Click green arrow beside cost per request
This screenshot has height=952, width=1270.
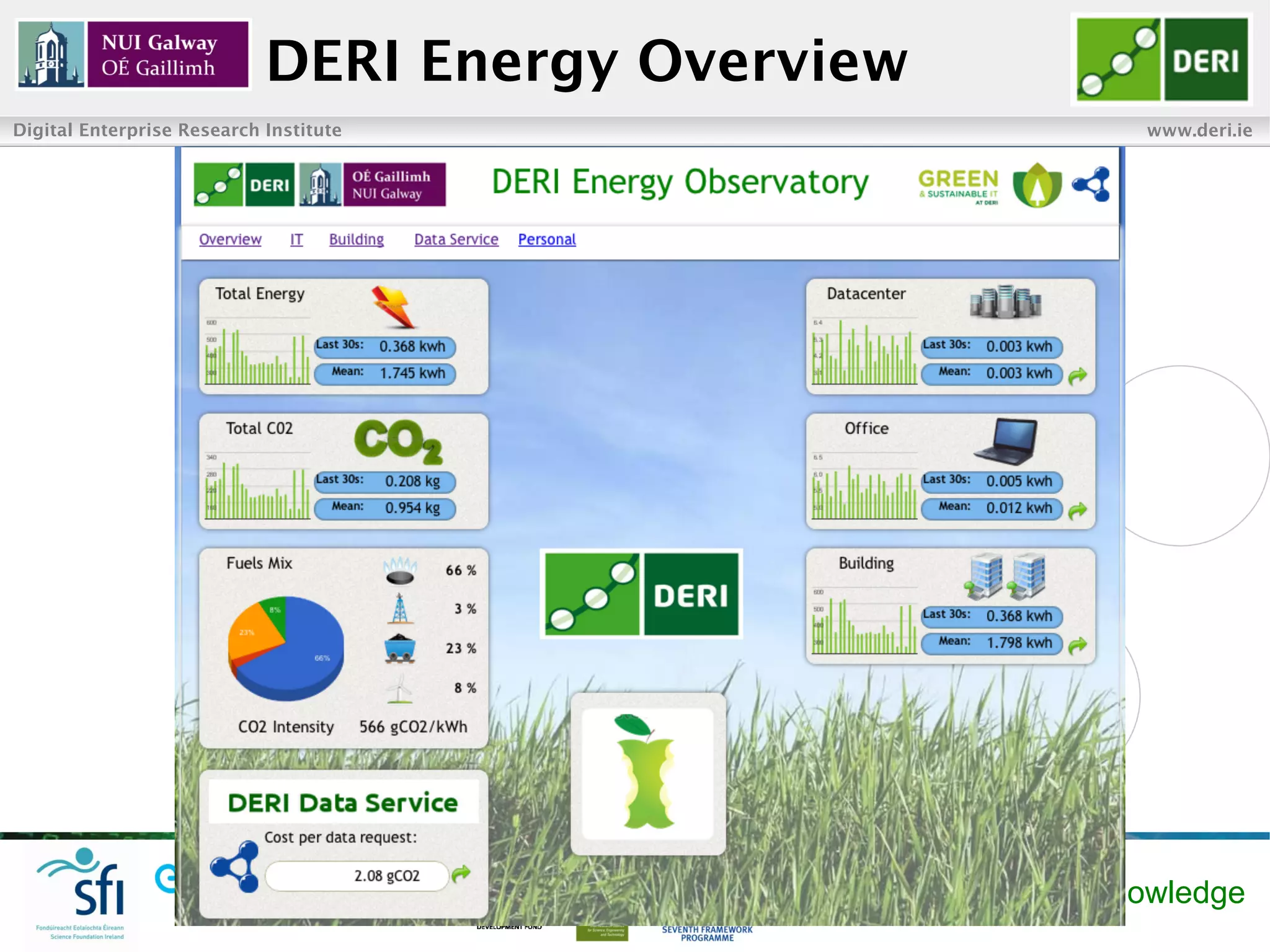click(461, 874)
